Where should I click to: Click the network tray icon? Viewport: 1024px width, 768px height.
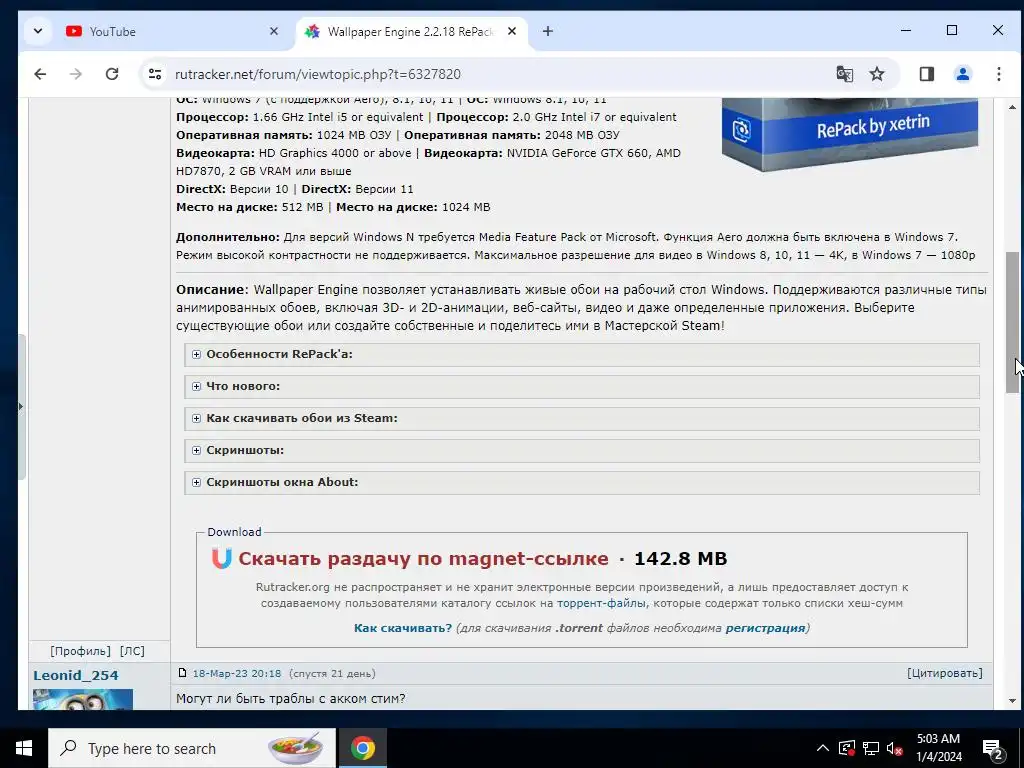[871, 748]
